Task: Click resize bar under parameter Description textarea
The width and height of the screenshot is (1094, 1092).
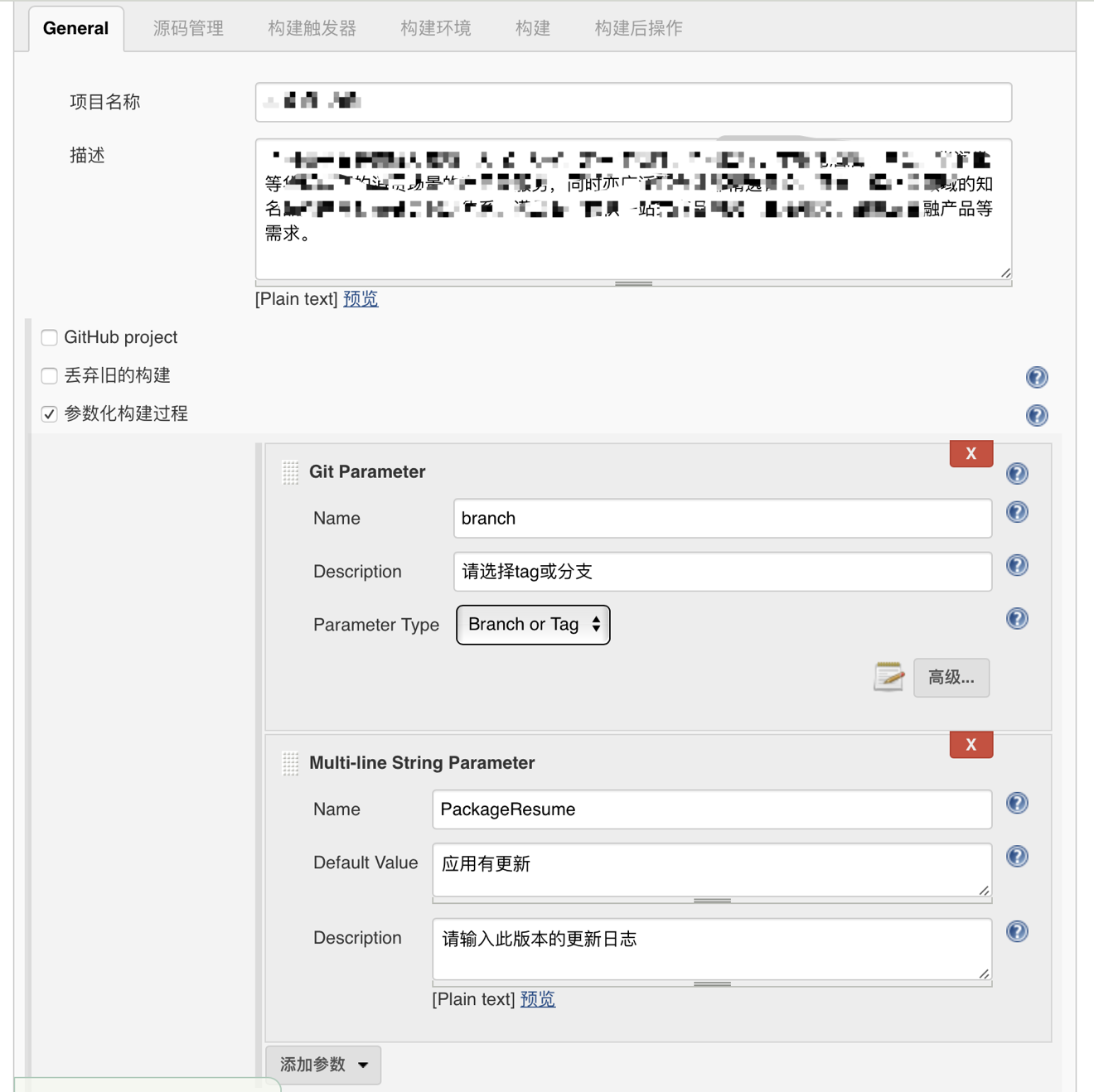Action: coord(712,983)
